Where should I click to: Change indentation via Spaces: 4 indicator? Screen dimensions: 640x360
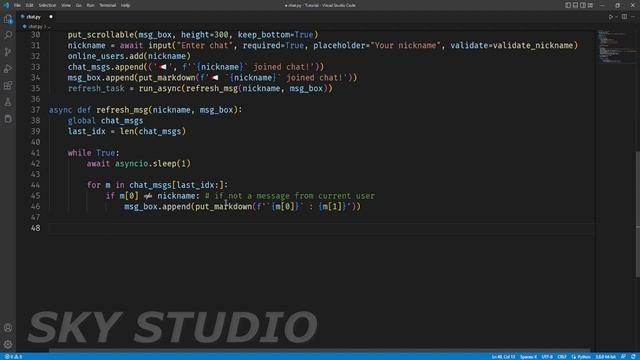point(528,357)
